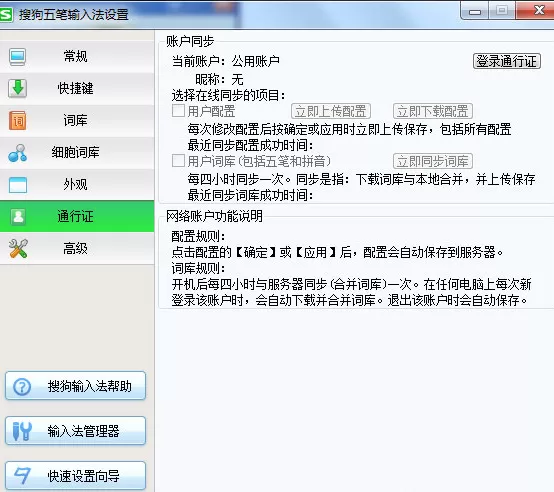
Task: Switch to the 快捷键 tab
Action: pyautogui.click(x=77, y=88)
